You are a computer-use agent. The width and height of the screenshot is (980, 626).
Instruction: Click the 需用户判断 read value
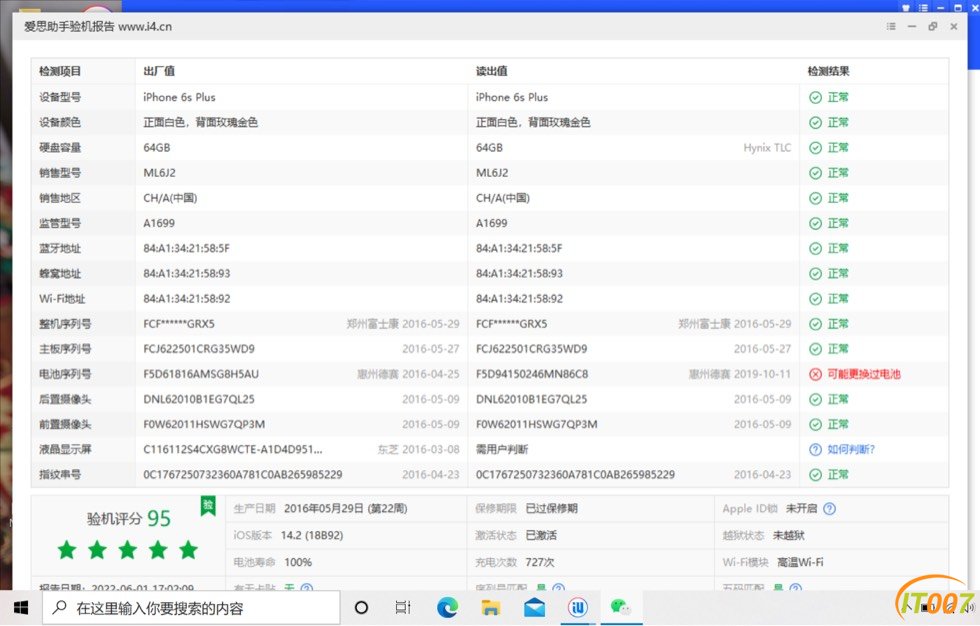[x=502, y=450]
